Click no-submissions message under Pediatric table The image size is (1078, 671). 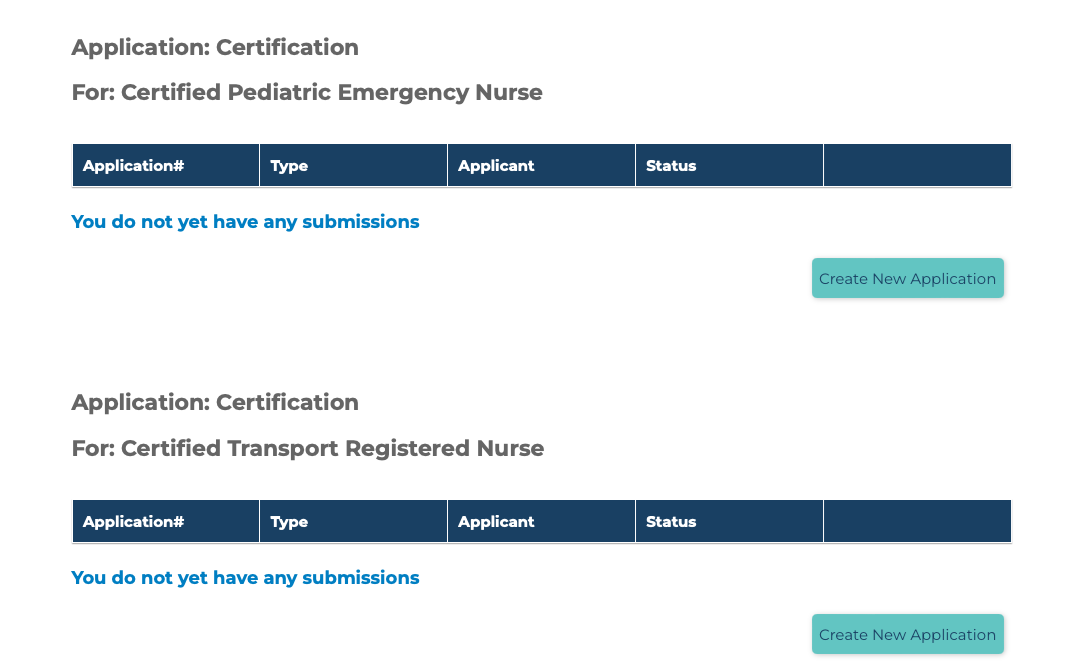click(245, 222)
